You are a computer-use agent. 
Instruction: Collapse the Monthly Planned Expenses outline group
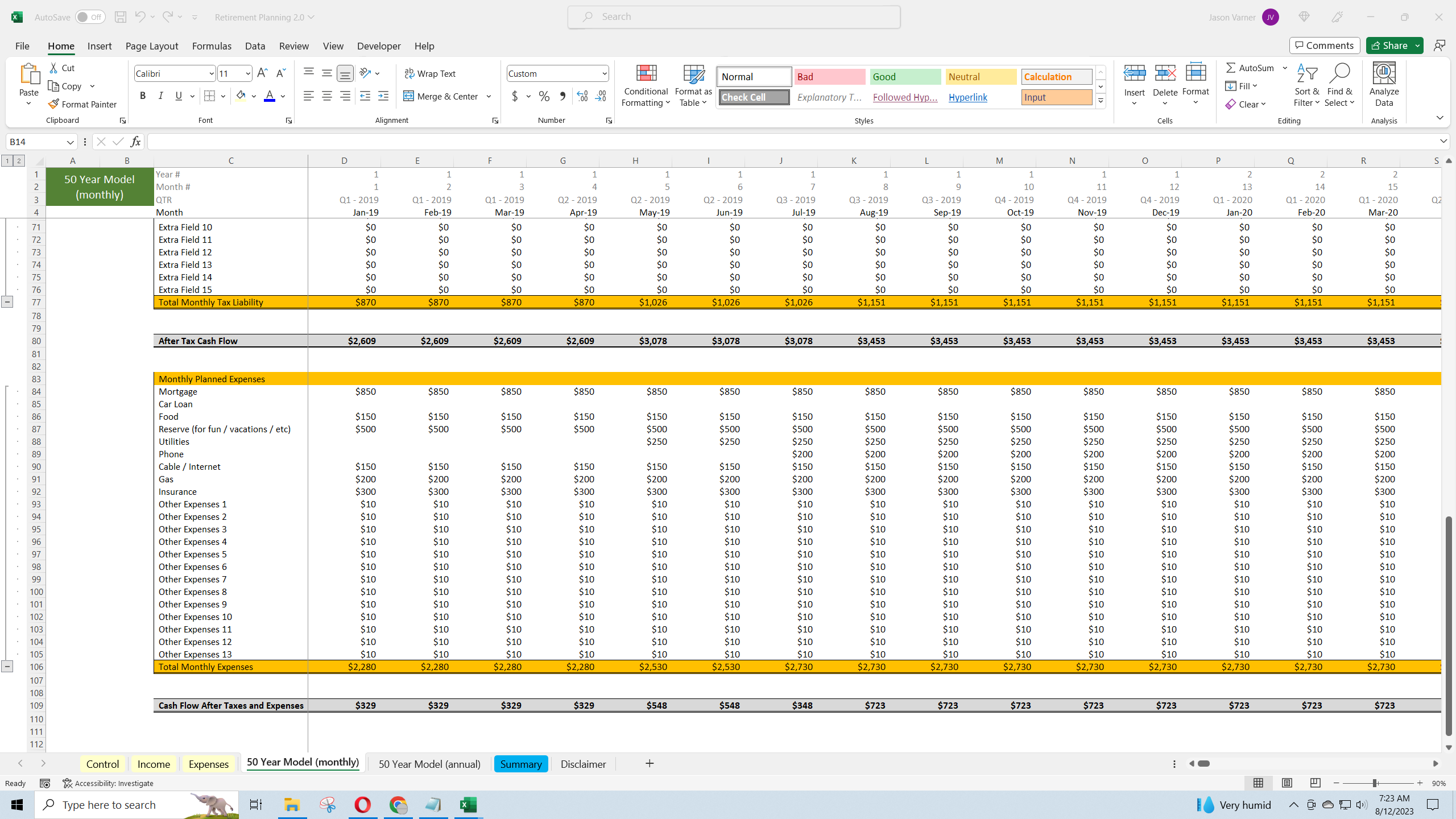pos(7,665)
